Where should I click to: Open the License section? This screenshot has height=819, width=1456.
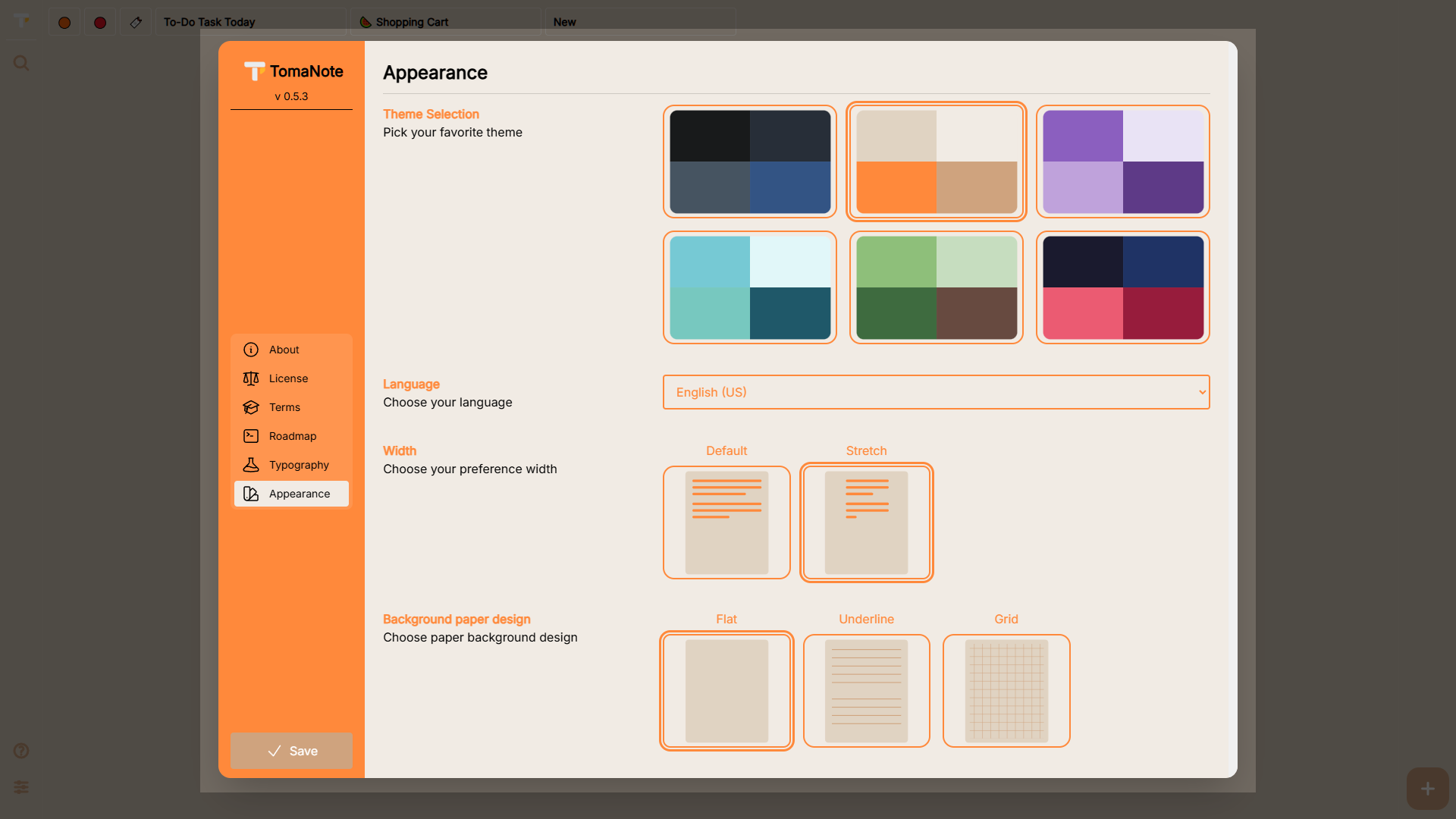(x=292, y=378)
